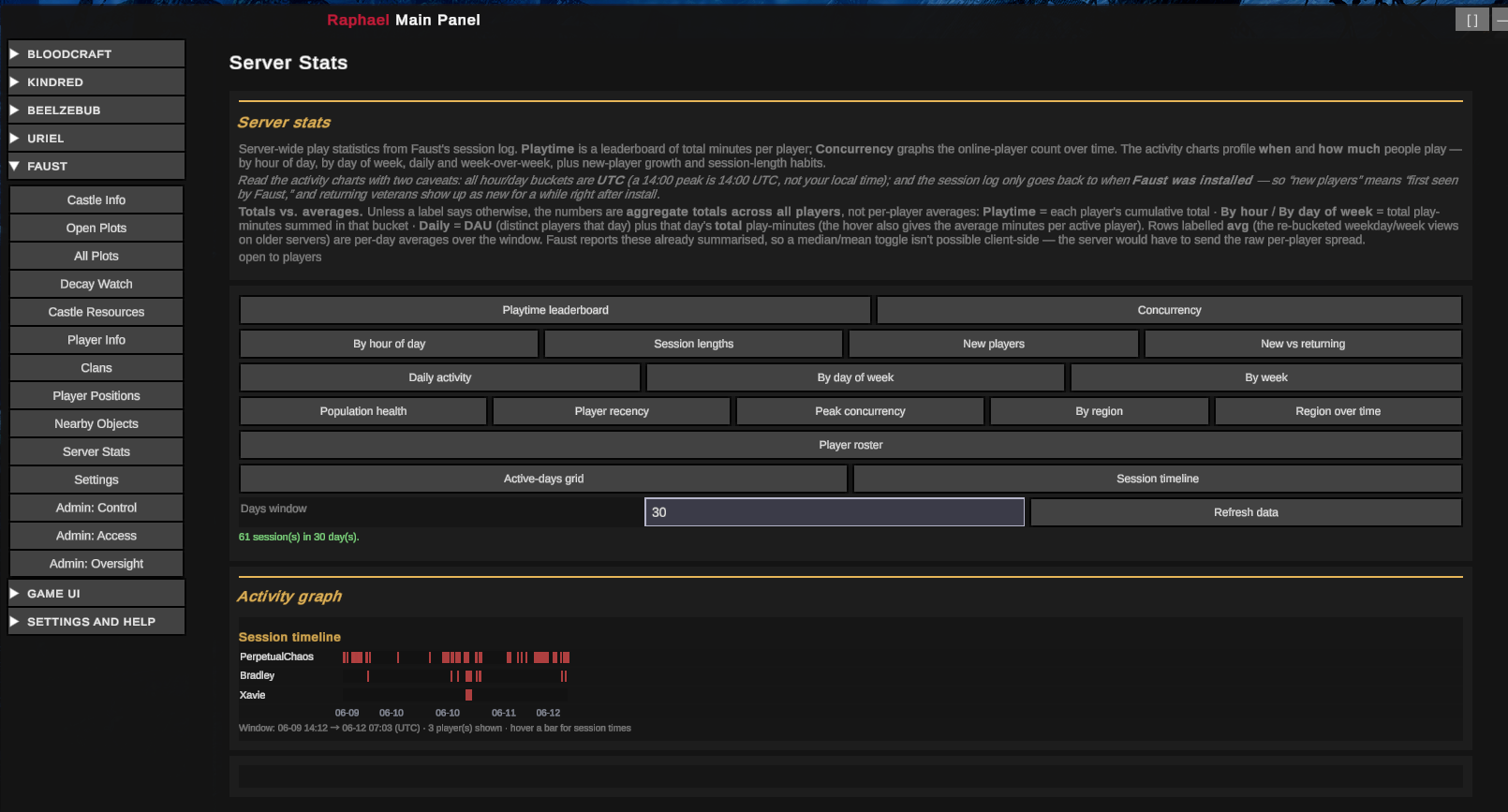Click Xavie's session bar in timeline

(x=468, y=695)
